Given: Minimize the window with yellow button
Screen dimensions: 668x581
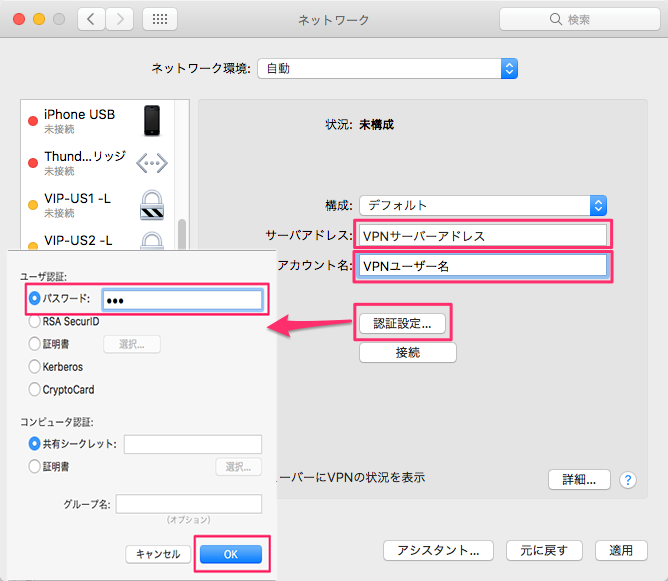Looking at the screenshot, I should tap(39, 19).
